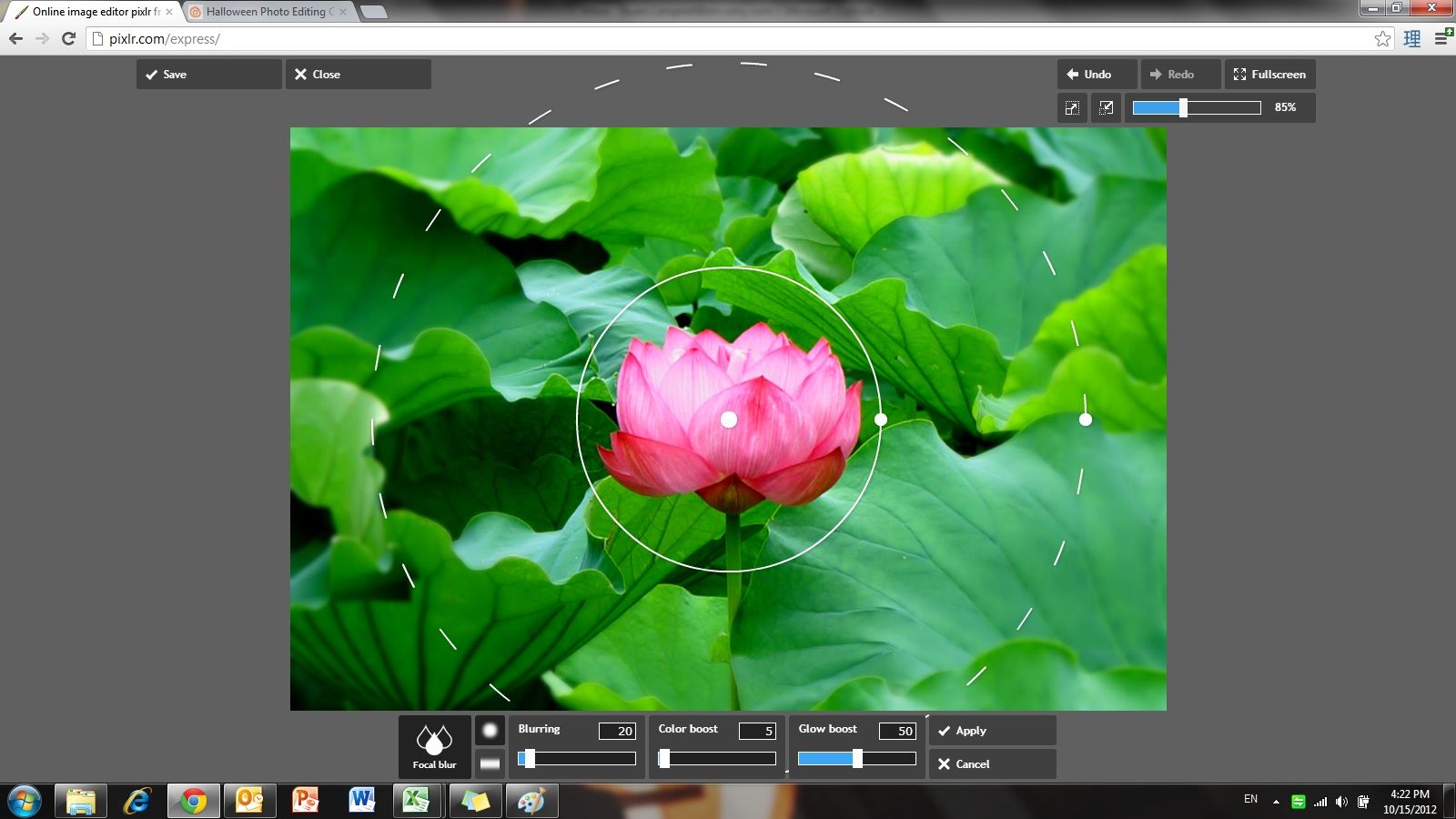The width and height of the screenshot is (1456, 819).
Task: Apply the focal blur effect
Action: tap(992, 731)
